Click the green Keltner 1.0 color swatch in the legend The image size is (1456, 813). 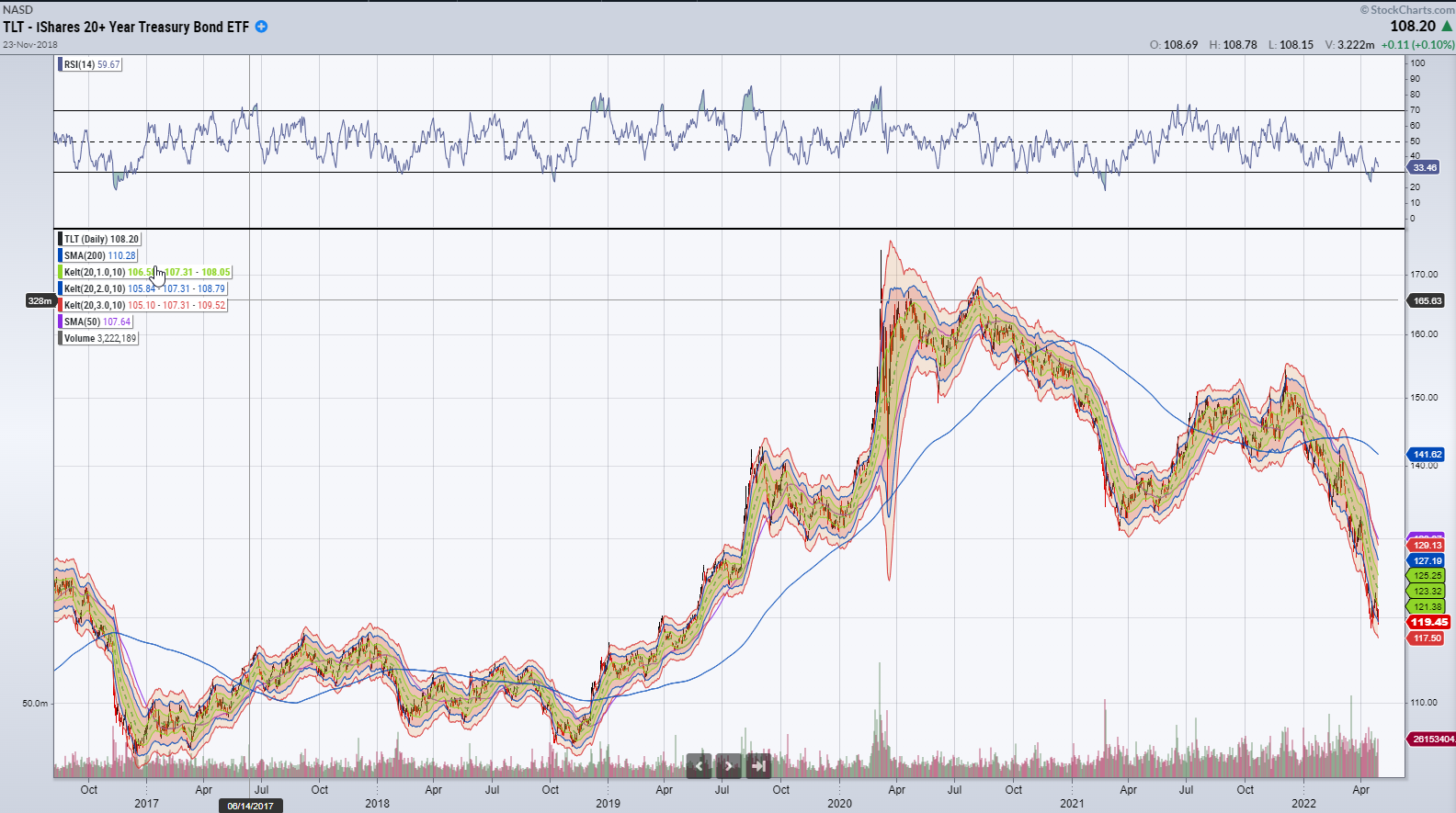(61, 272)
